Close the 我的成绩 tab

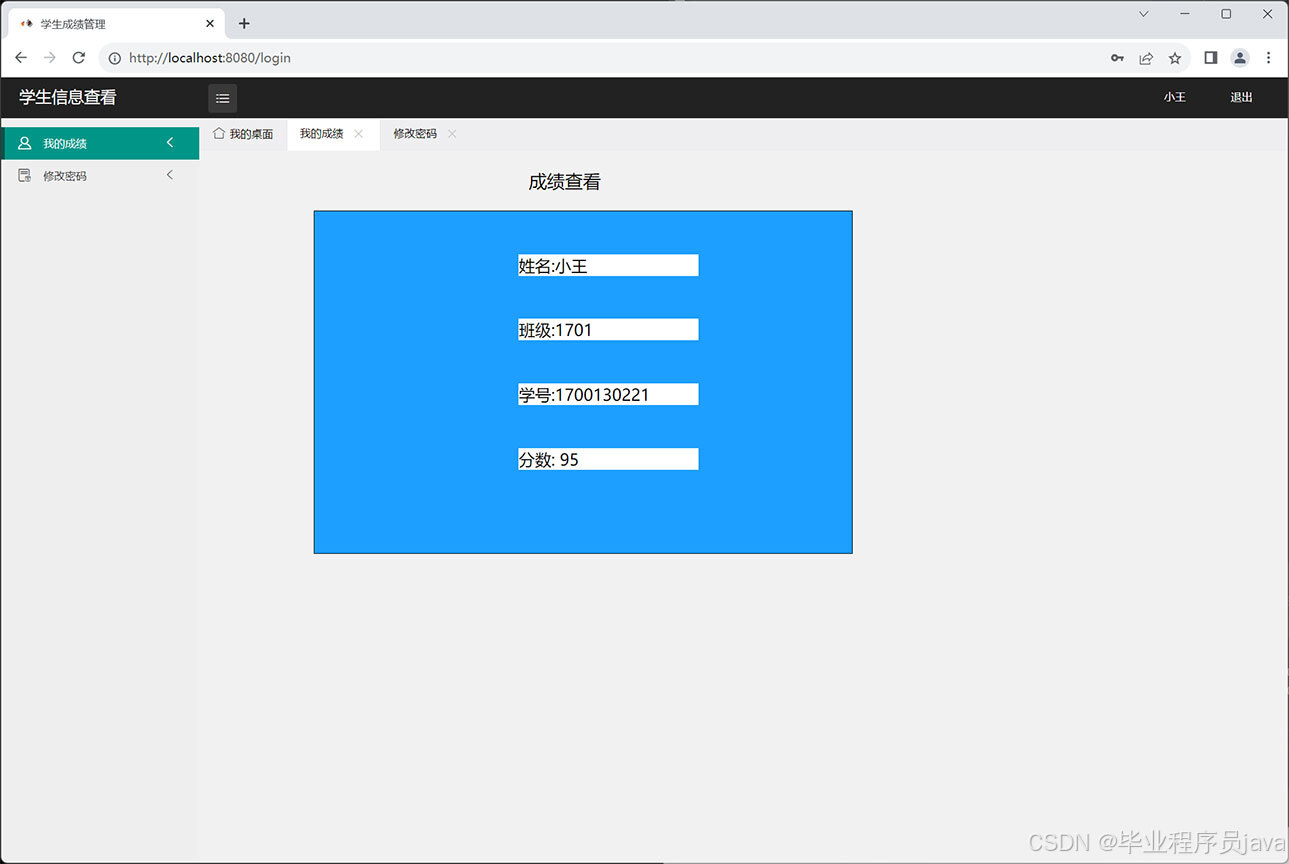pos(358,134)
